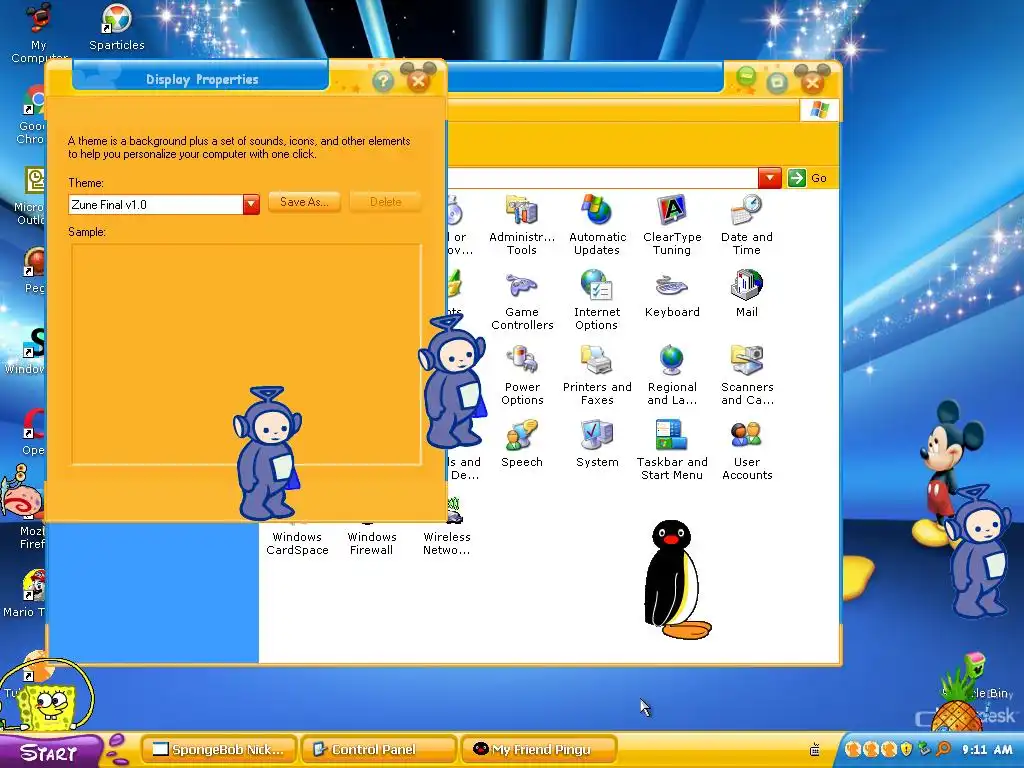Open the Automatic Updates applet
The image size is (1024, 768).
click(597, 225)
